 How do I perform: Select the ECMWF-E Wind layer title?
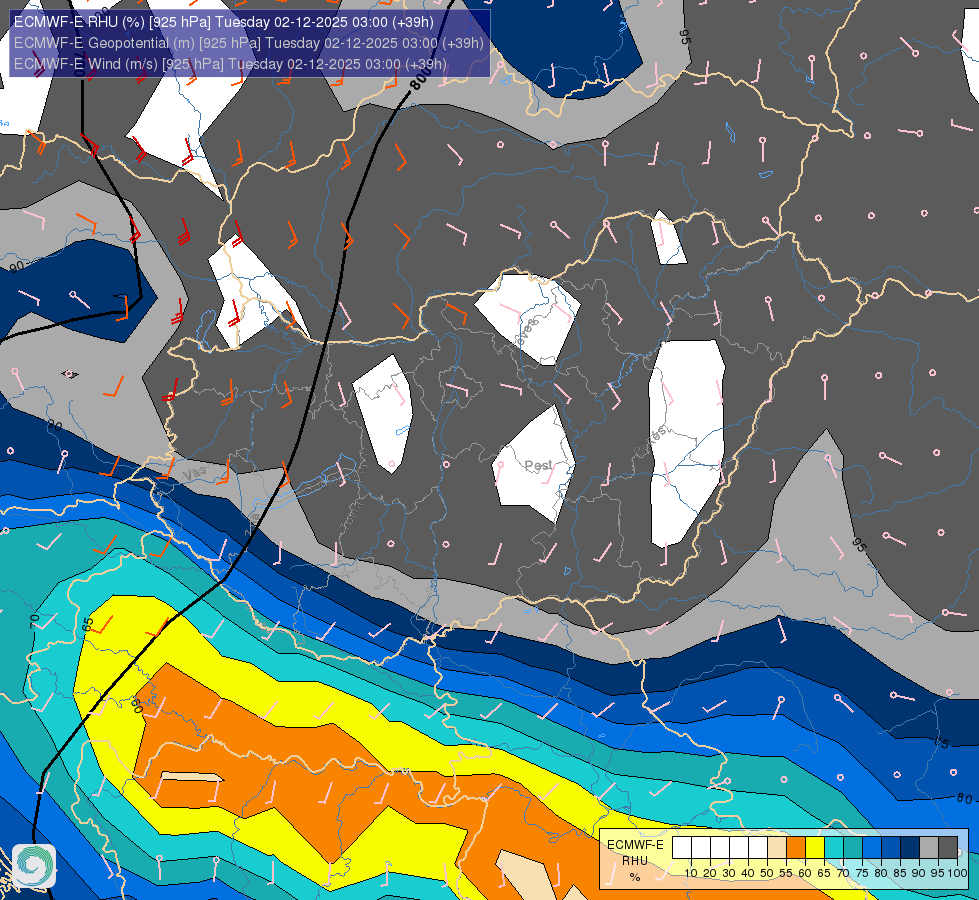(x=230, y=64)
